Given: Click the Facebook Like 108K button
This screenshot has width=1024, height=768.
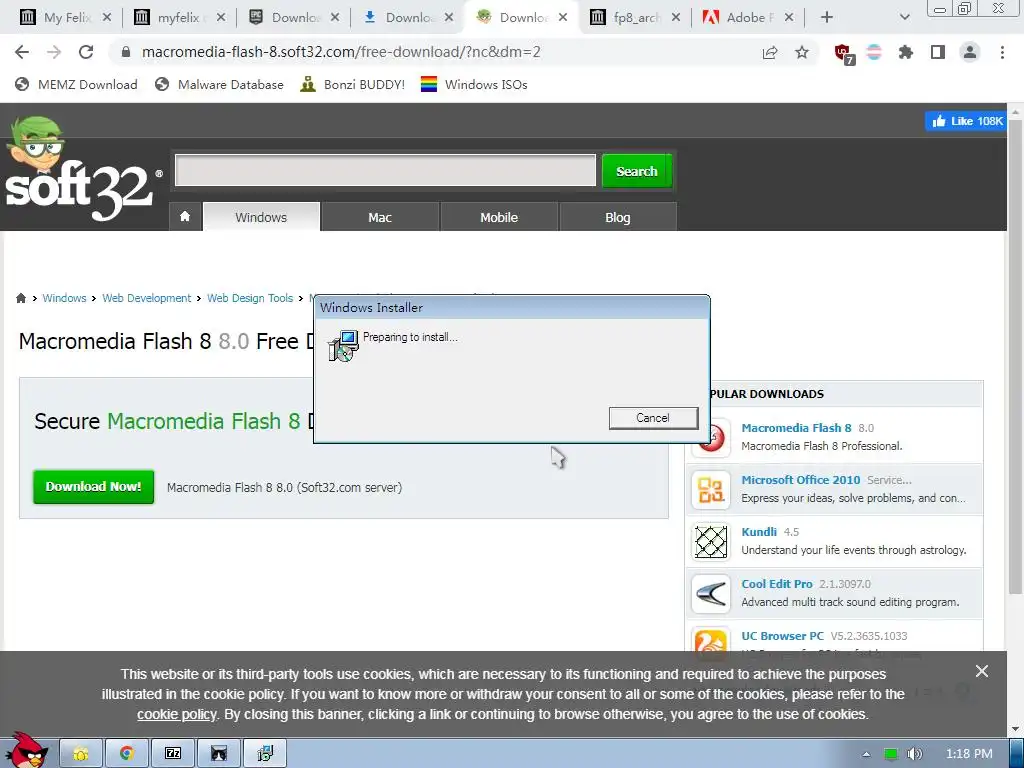Looking at the screenshot, I should 965,121.
